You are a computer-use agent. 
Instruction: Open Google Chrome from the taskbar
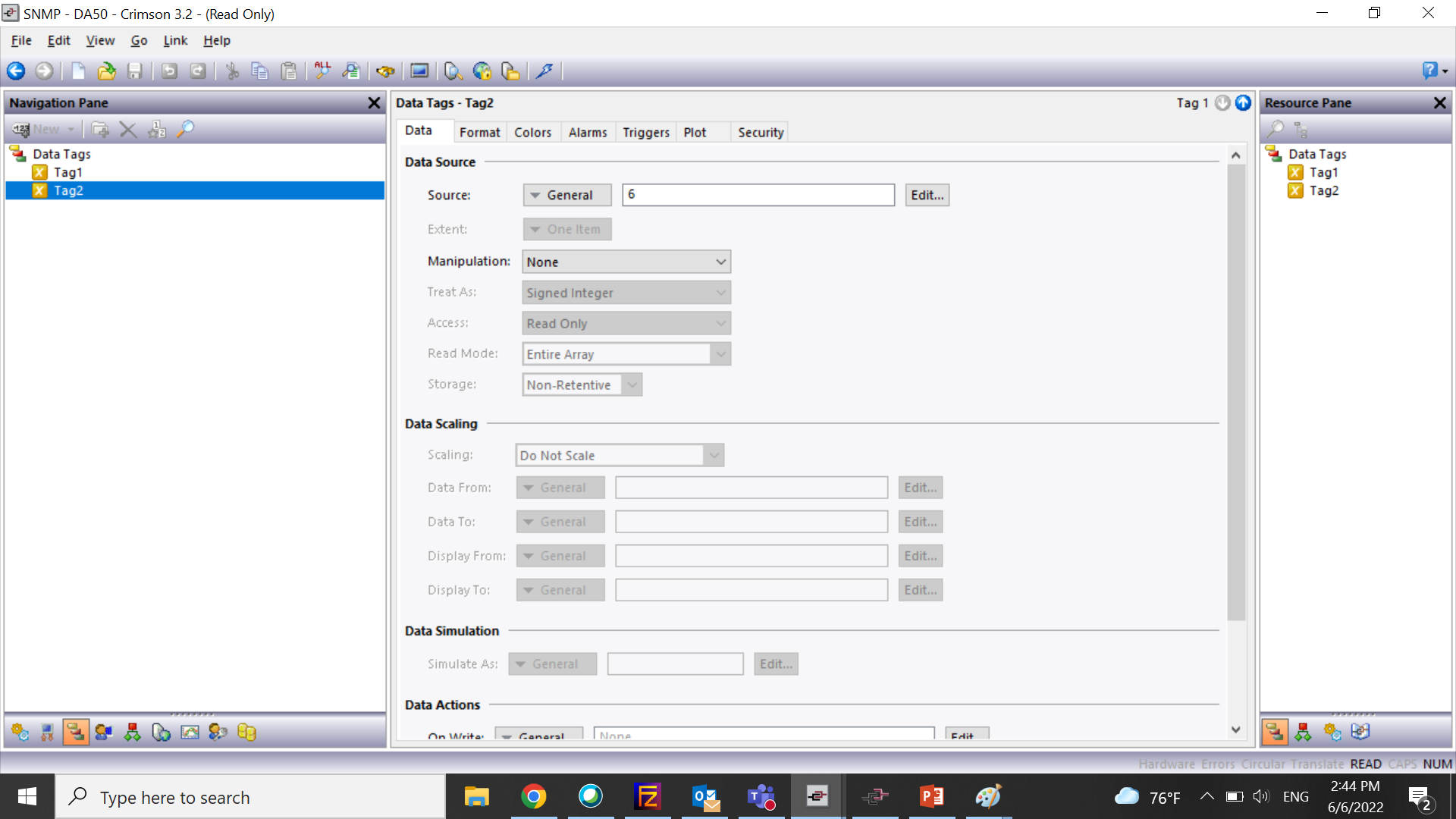click(533, 796)
